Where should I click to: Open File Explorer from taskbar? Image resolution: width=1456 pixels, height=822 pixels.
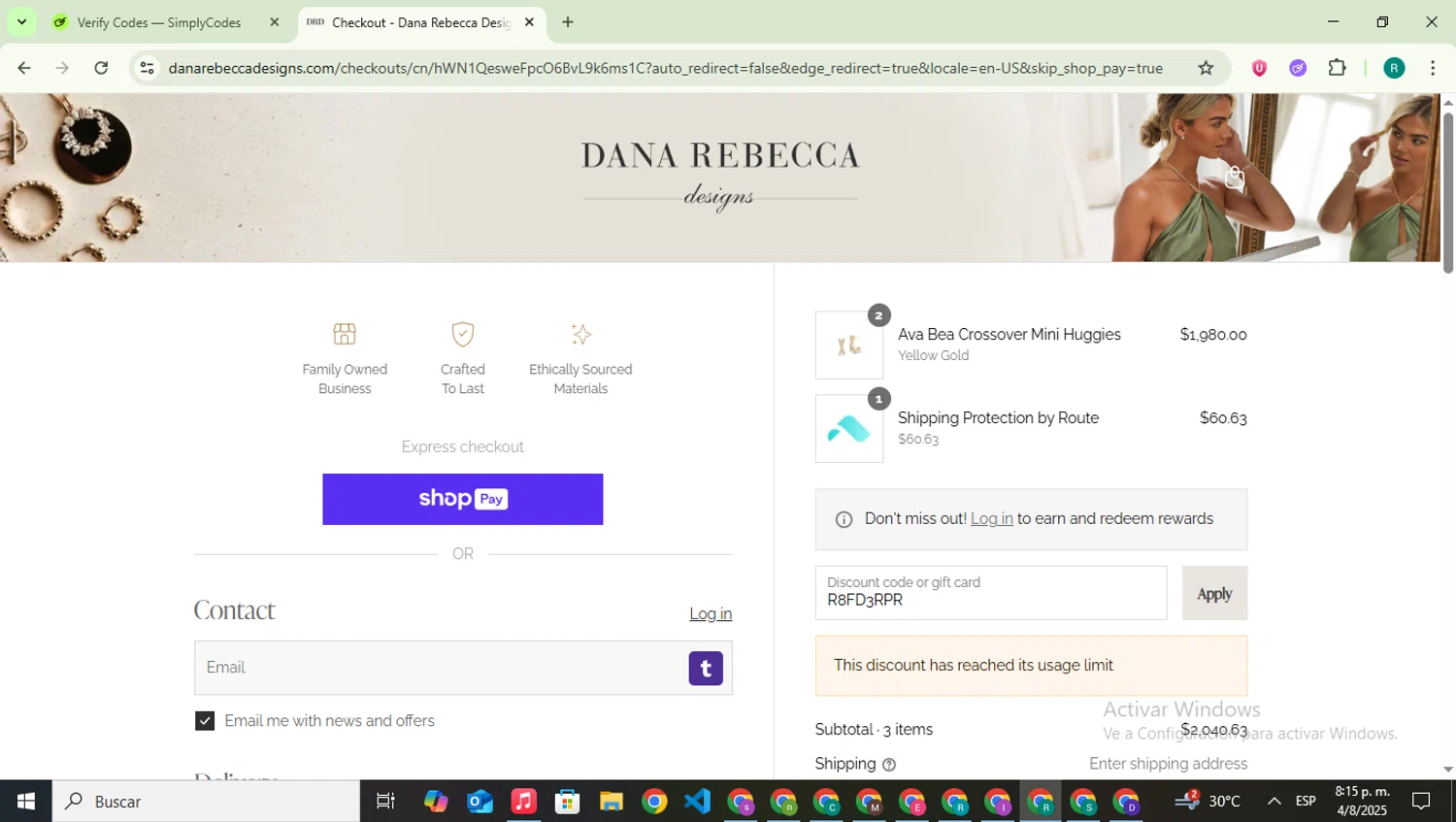click(x=611, y=801)
